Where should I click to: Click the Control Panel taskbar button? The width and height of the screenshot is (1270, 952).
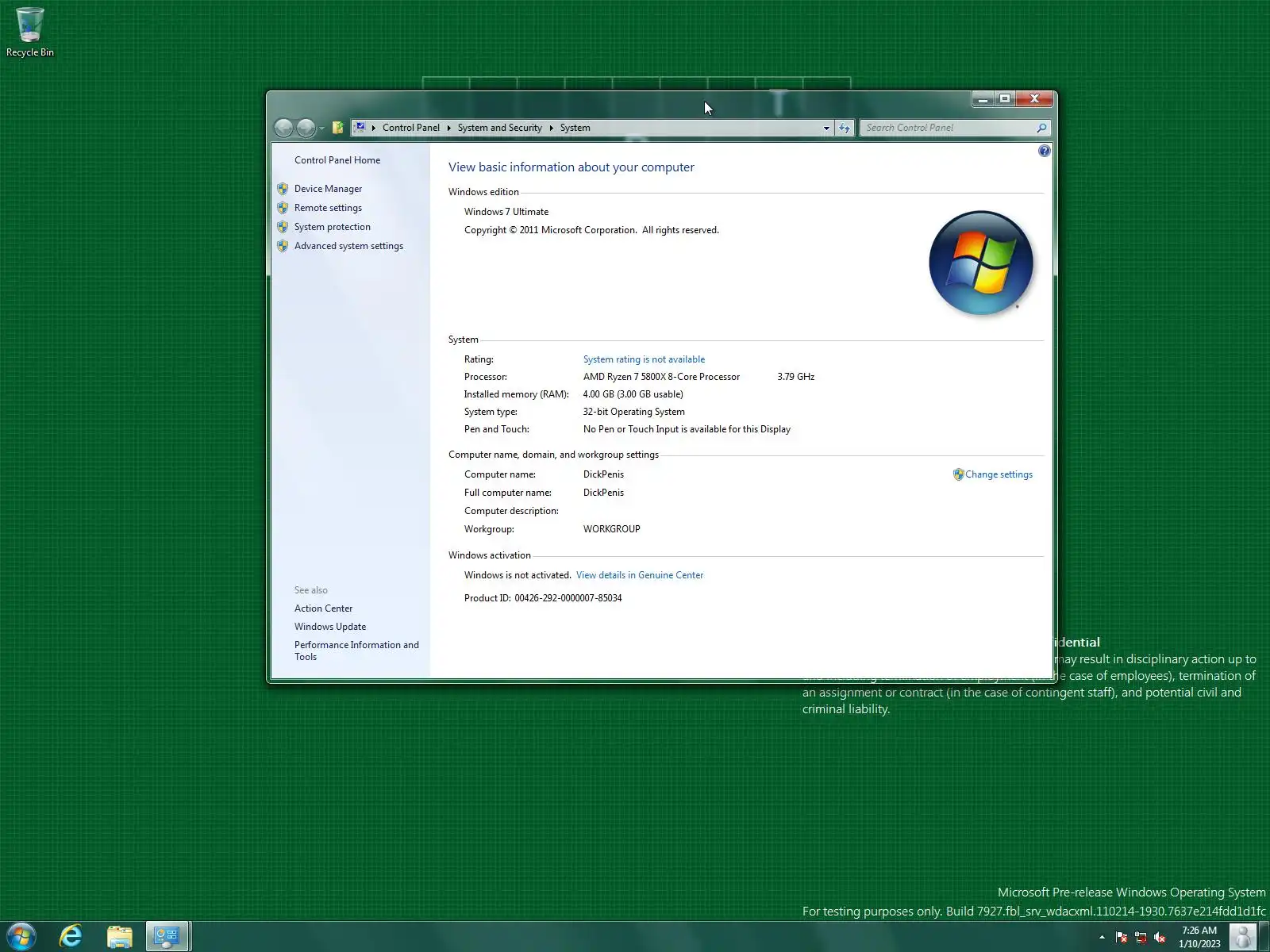coord(167,936)
